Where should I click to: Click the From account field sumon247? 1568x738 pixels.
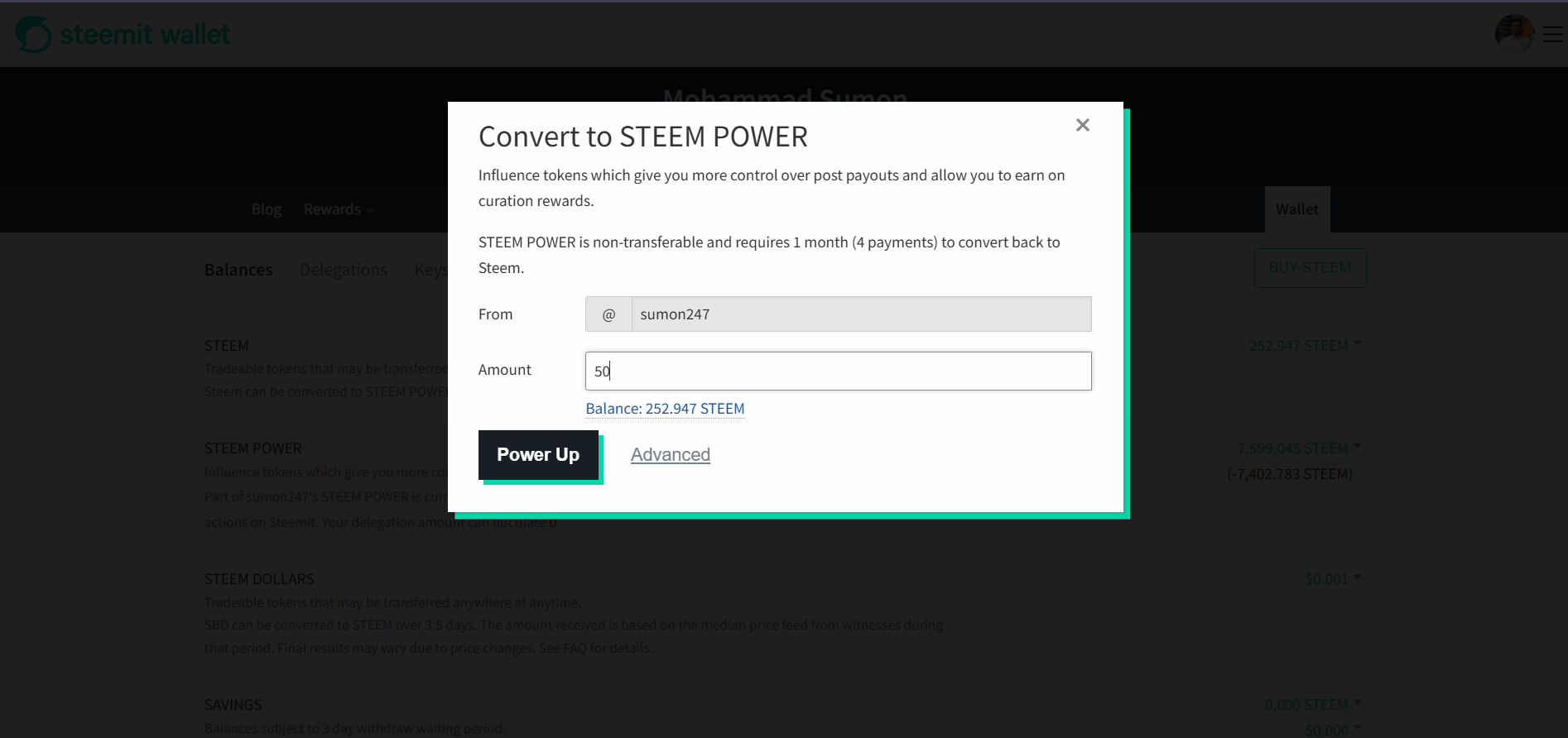(x=861, y=314)
